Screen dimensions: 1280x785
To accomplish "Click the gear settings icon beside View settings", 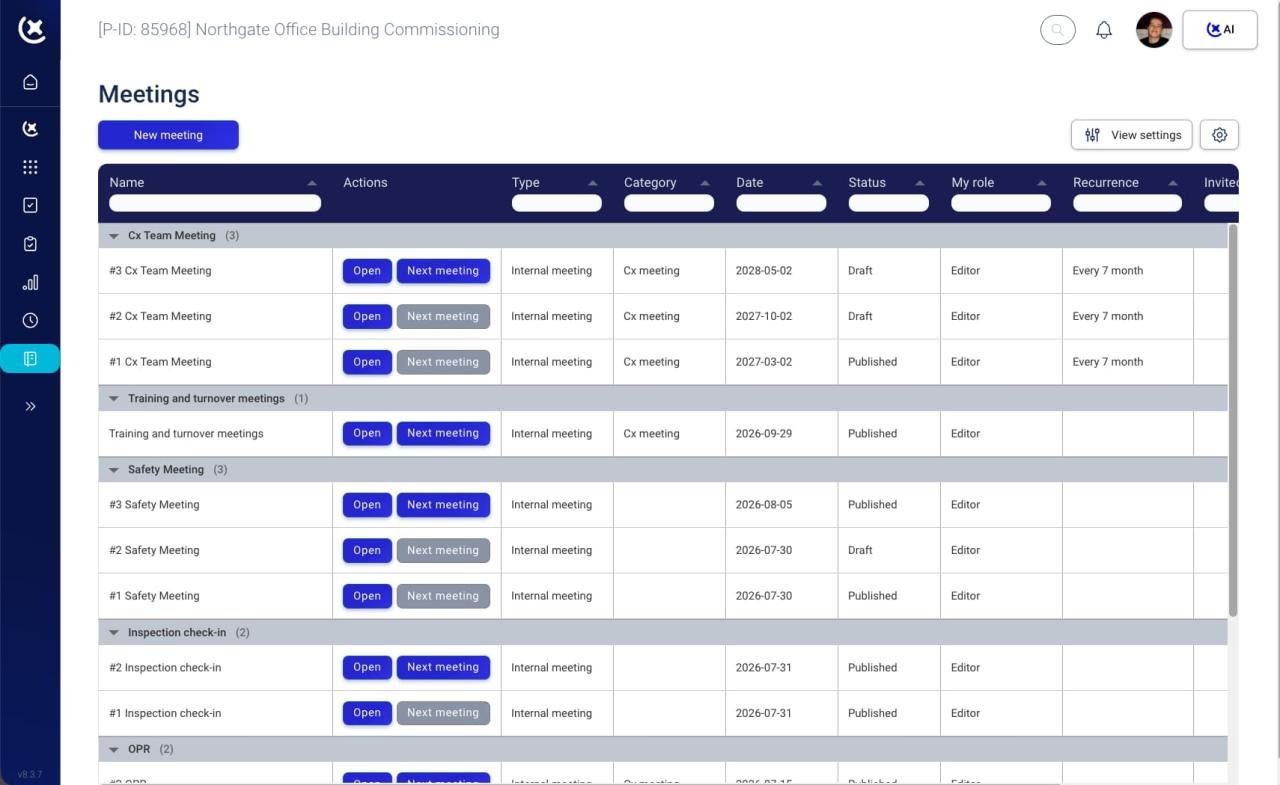I will click(1219, 135).
